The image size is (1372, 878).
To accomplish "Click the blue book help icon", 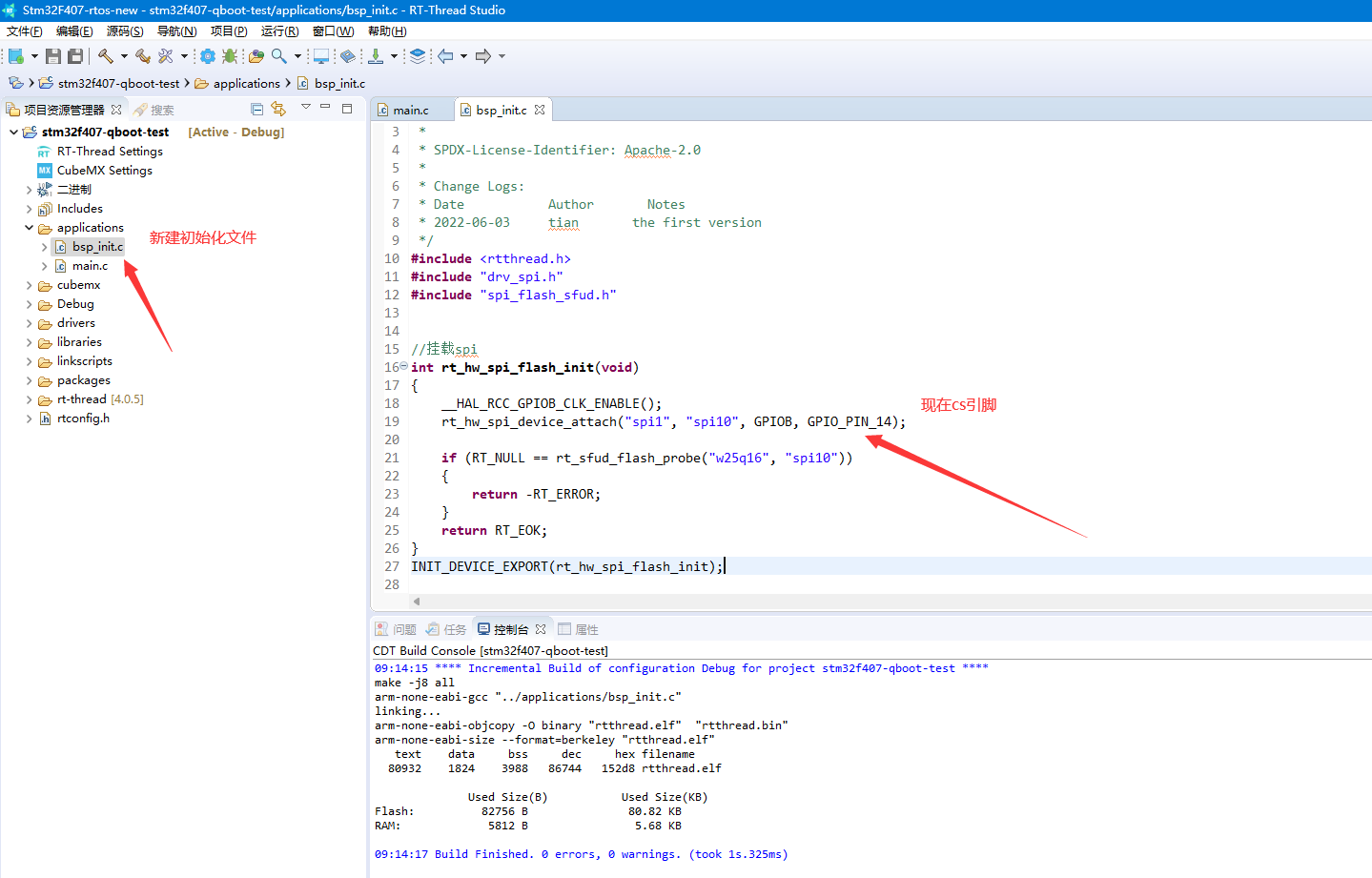I will [348, 56].
